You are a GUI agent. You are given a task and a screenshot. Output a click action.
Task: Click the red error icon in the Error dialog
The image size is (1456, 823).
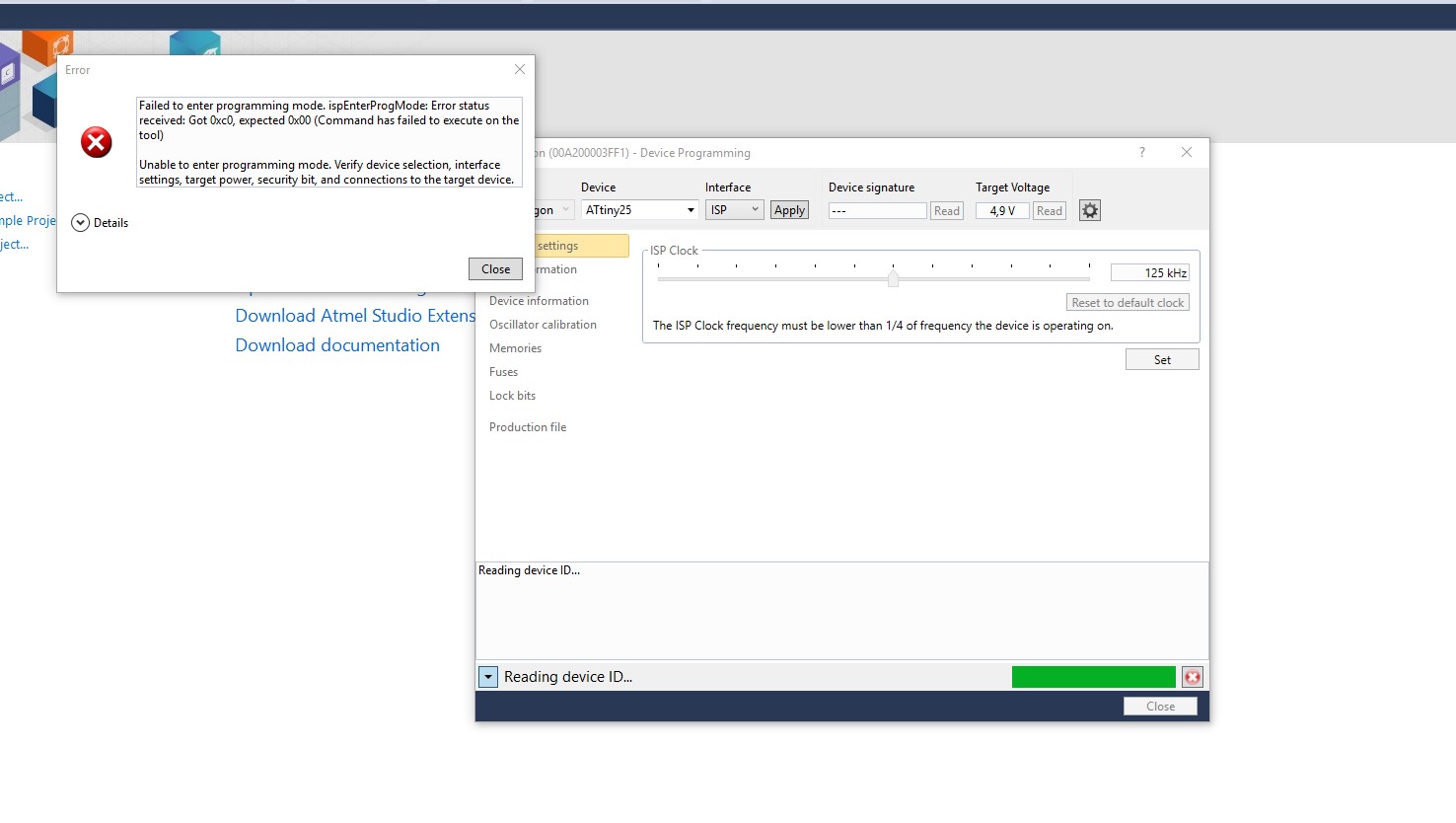click(x=96, y=142)
